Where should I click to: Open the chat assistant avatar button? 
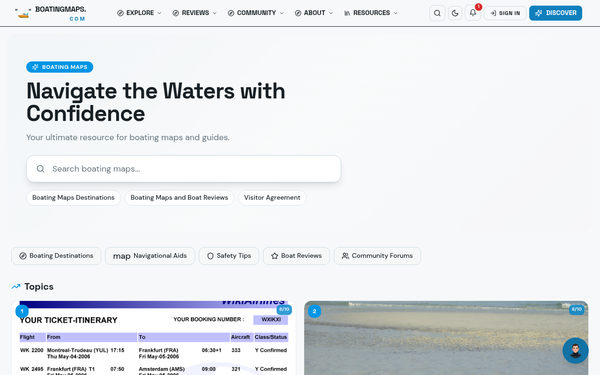tap(576, 351)
